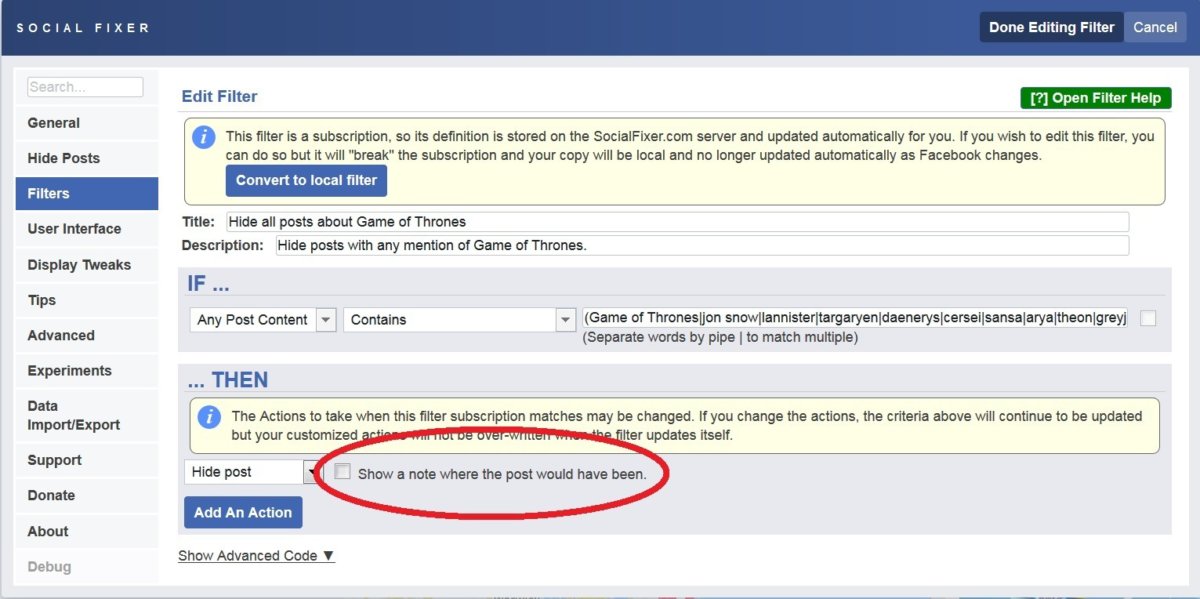The width and height of the screenshot is (1200, 599).
Task: Click info icon in Actions notice
Action: [x=209, y=417]
